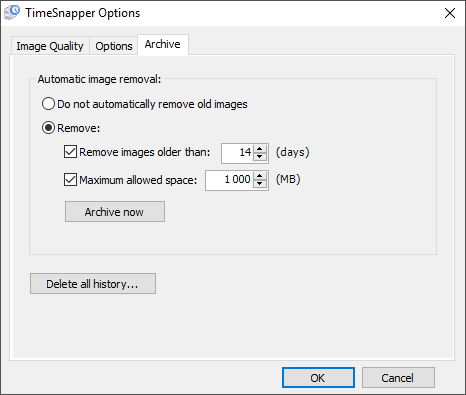Click the (days) unit label
Image resolution: width=466 pixels, height=395 pixels.
pos(292,152)
